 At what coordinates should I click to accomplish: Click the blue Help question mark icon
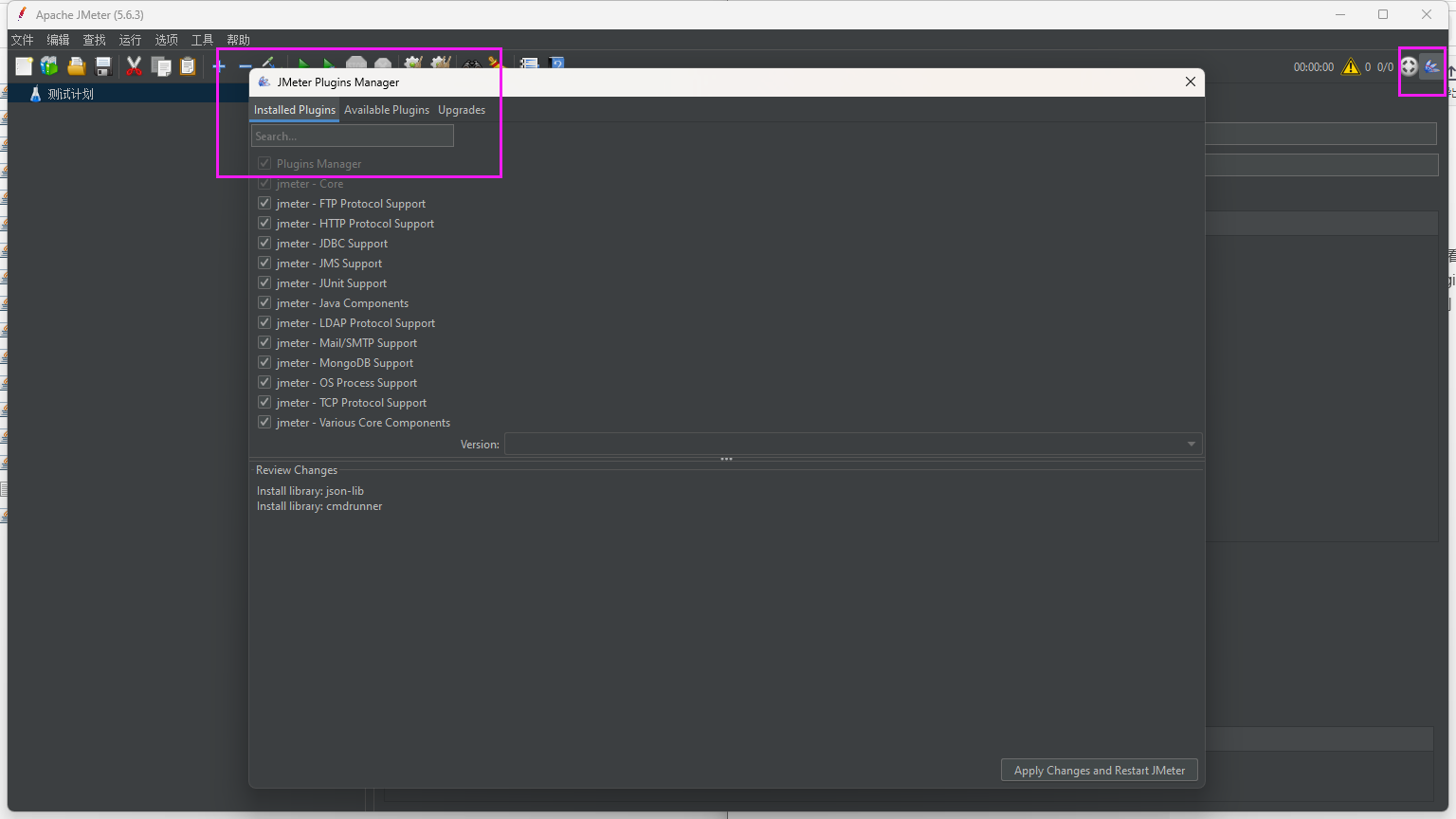click(557, 64)
